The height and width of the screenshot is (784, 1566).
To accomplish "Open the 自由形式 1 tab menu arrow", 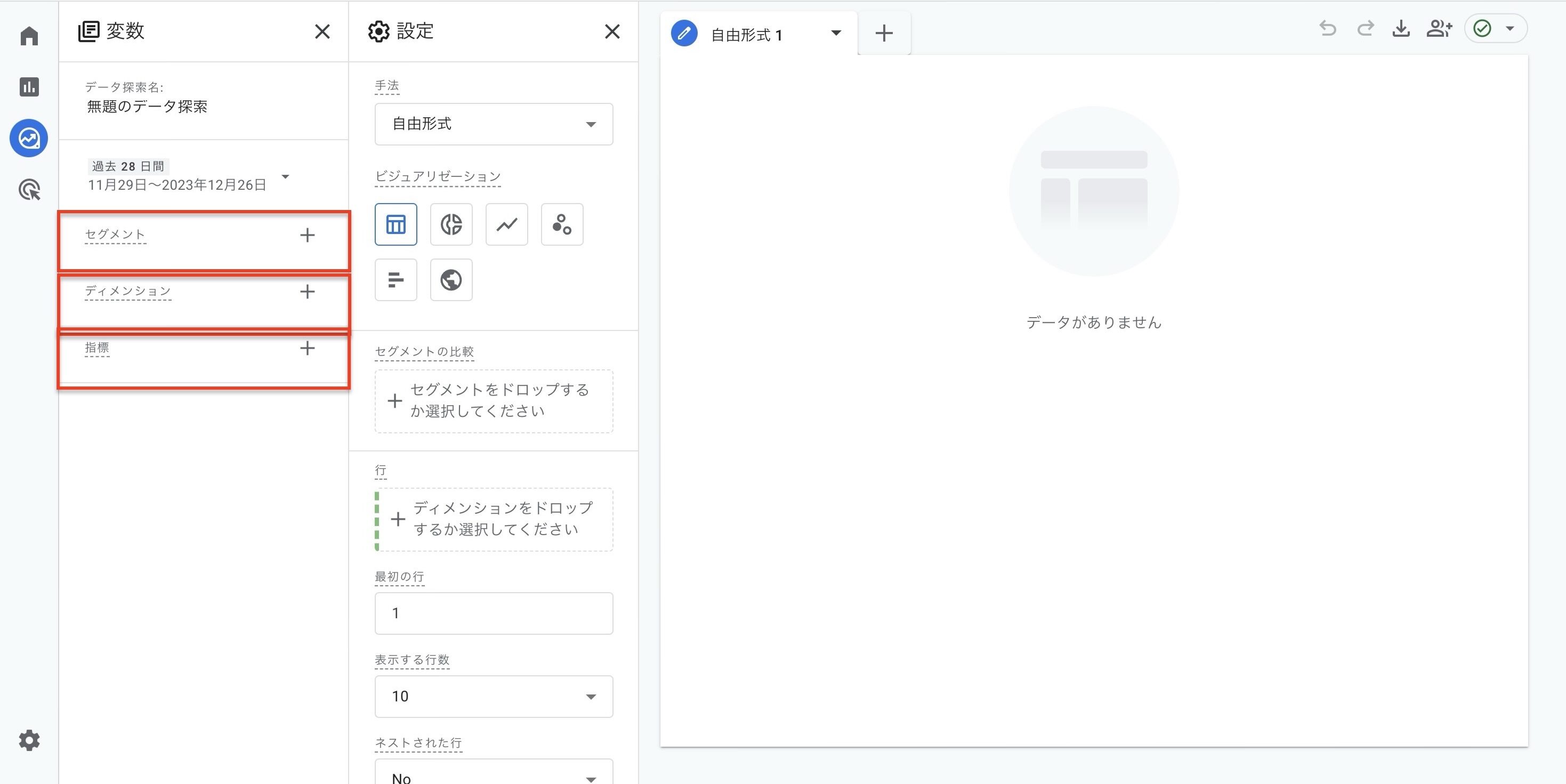I will pyautogui.click(x=836, y=34).
